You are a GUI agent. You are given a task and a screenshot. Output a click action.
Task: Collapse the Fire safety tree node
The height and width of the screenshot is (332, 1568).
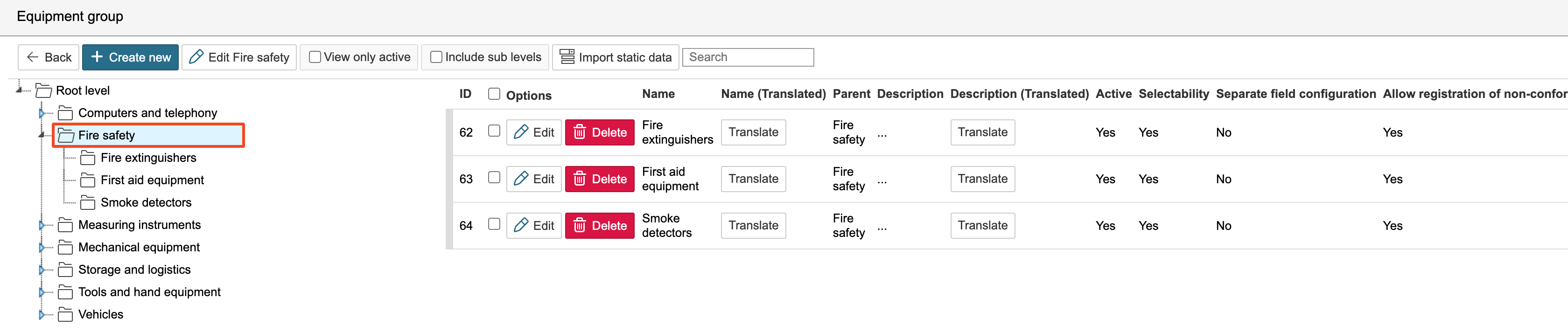42,135
